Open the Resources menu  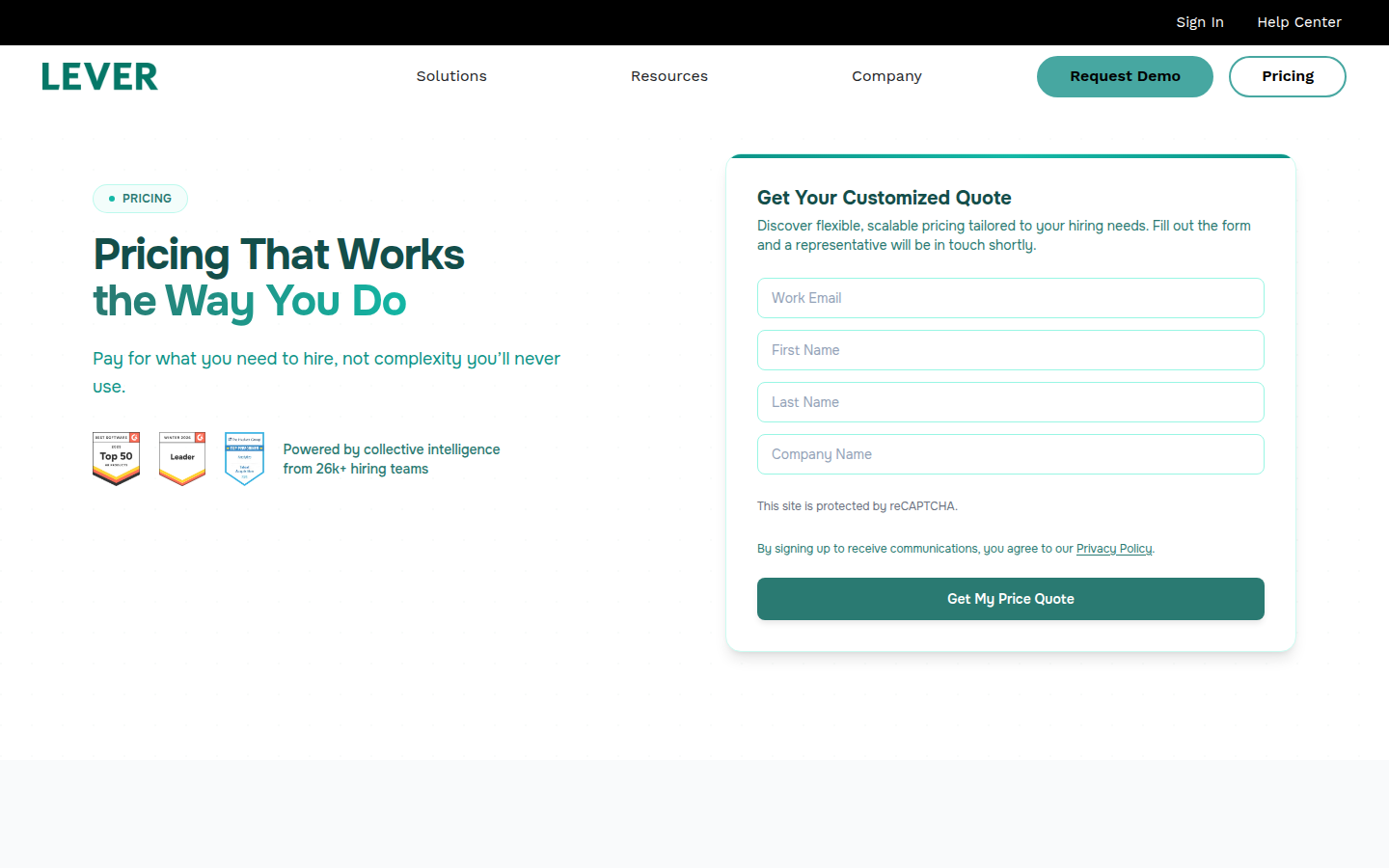(x=669, y=76)
